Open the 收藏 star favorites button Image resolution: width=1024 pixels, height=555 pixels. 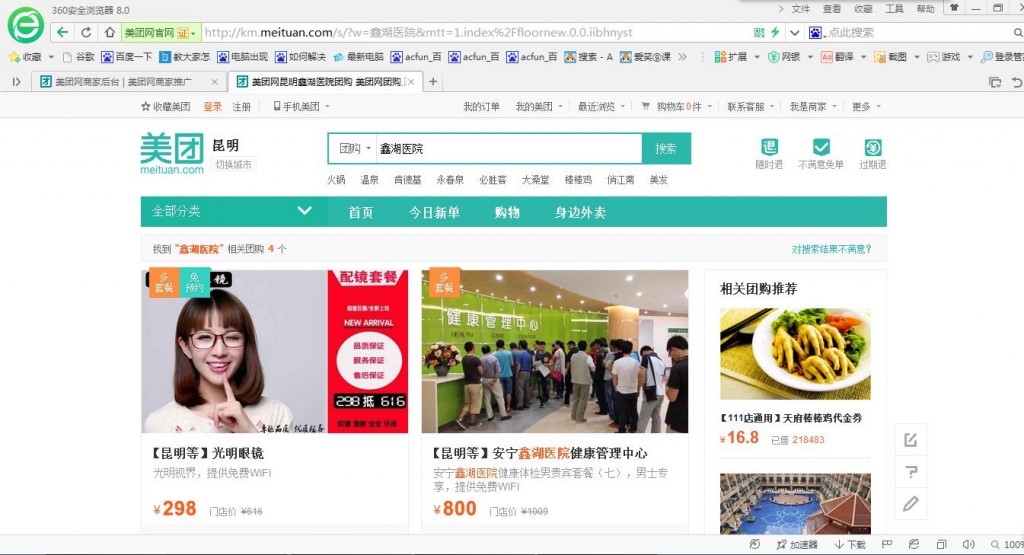pyautogui.click(x=25, y=57)
